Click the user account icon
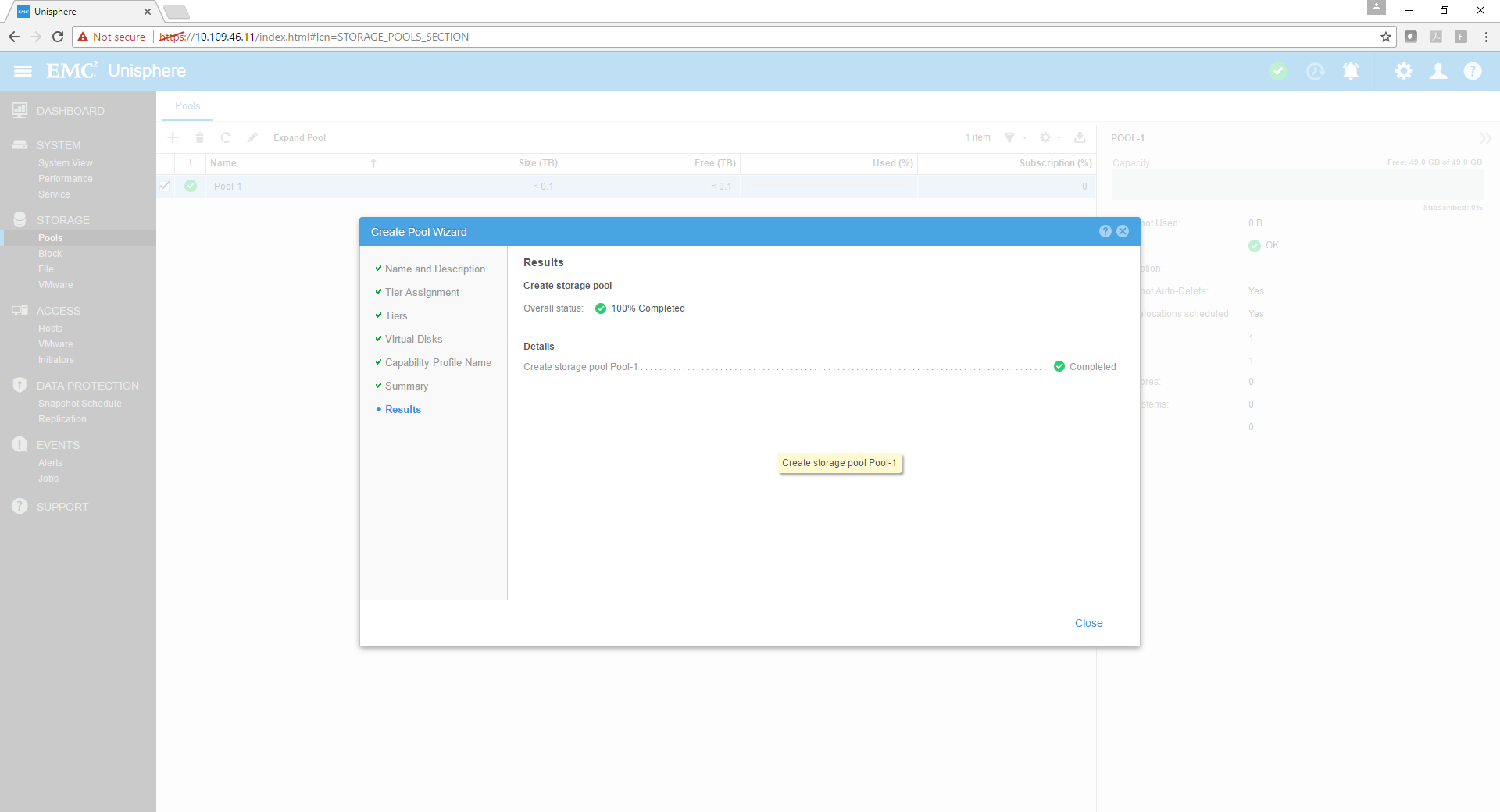1500x812 pixels. pyautogui.click(x=1437, y=71)
